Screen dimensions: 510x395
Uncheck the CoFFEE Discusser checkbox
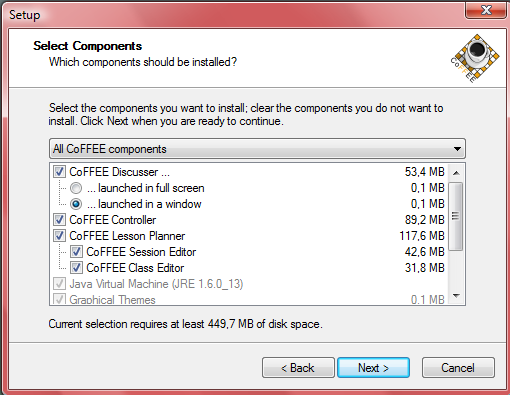59,172
